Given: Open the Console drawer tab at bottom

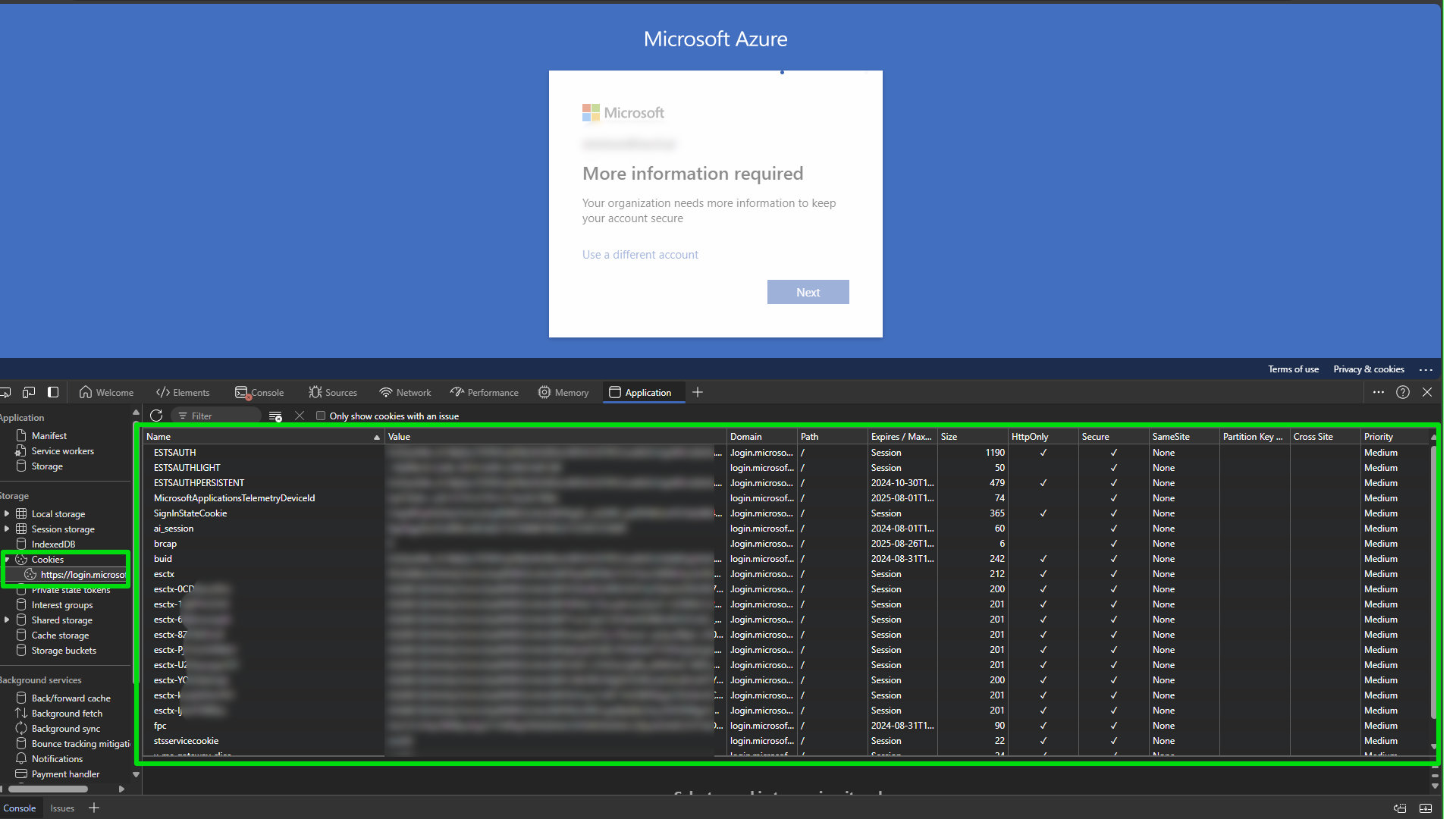Looking at the screenshot, I should click(20, 808).
